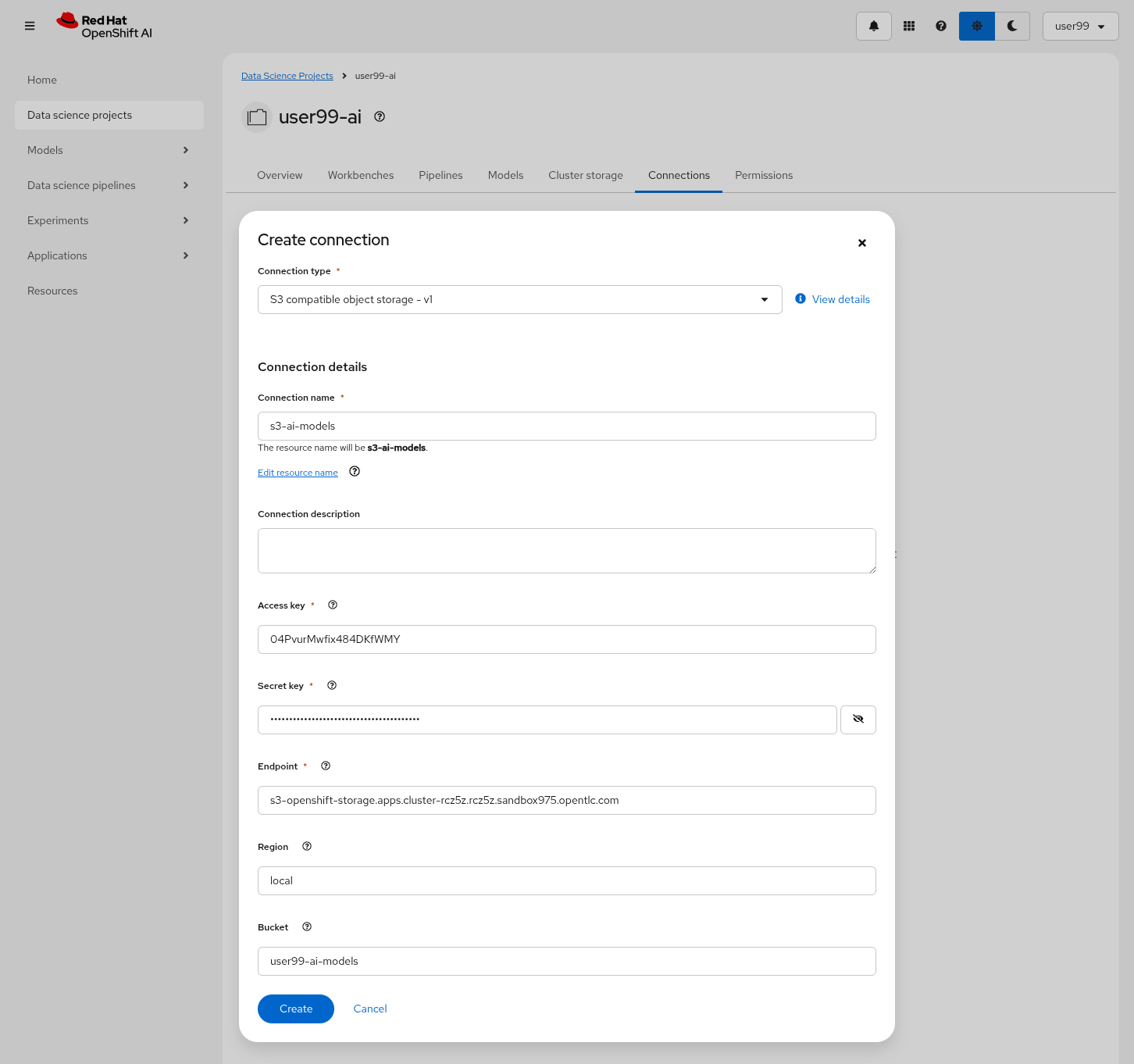Switch to dark theme moon button
Image resolution: width=1134 pixels, height=1064 pixels.
pos(1012,26)
